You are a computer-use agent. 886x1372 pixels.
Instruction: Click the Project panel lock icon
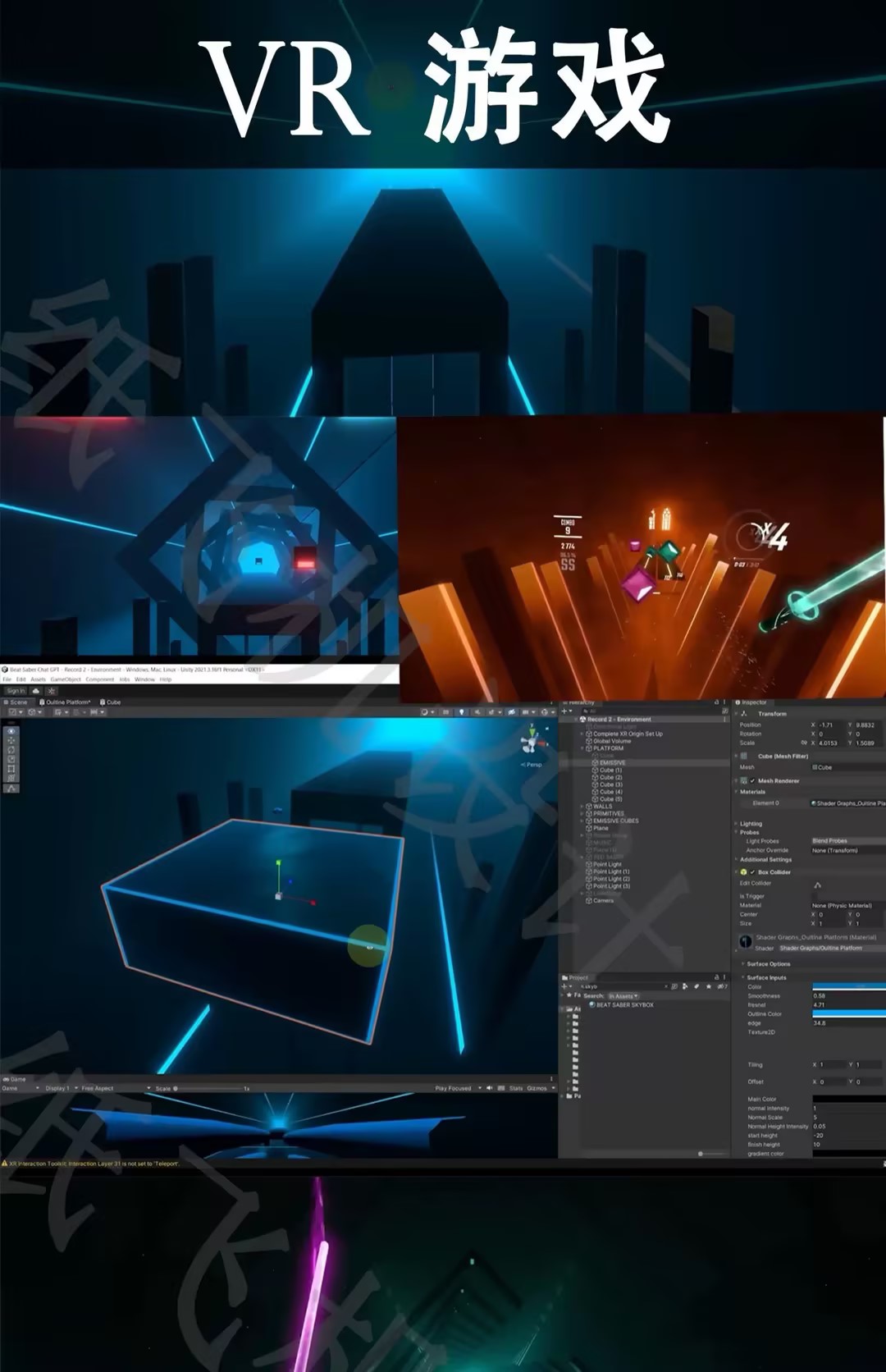(716, 977)
